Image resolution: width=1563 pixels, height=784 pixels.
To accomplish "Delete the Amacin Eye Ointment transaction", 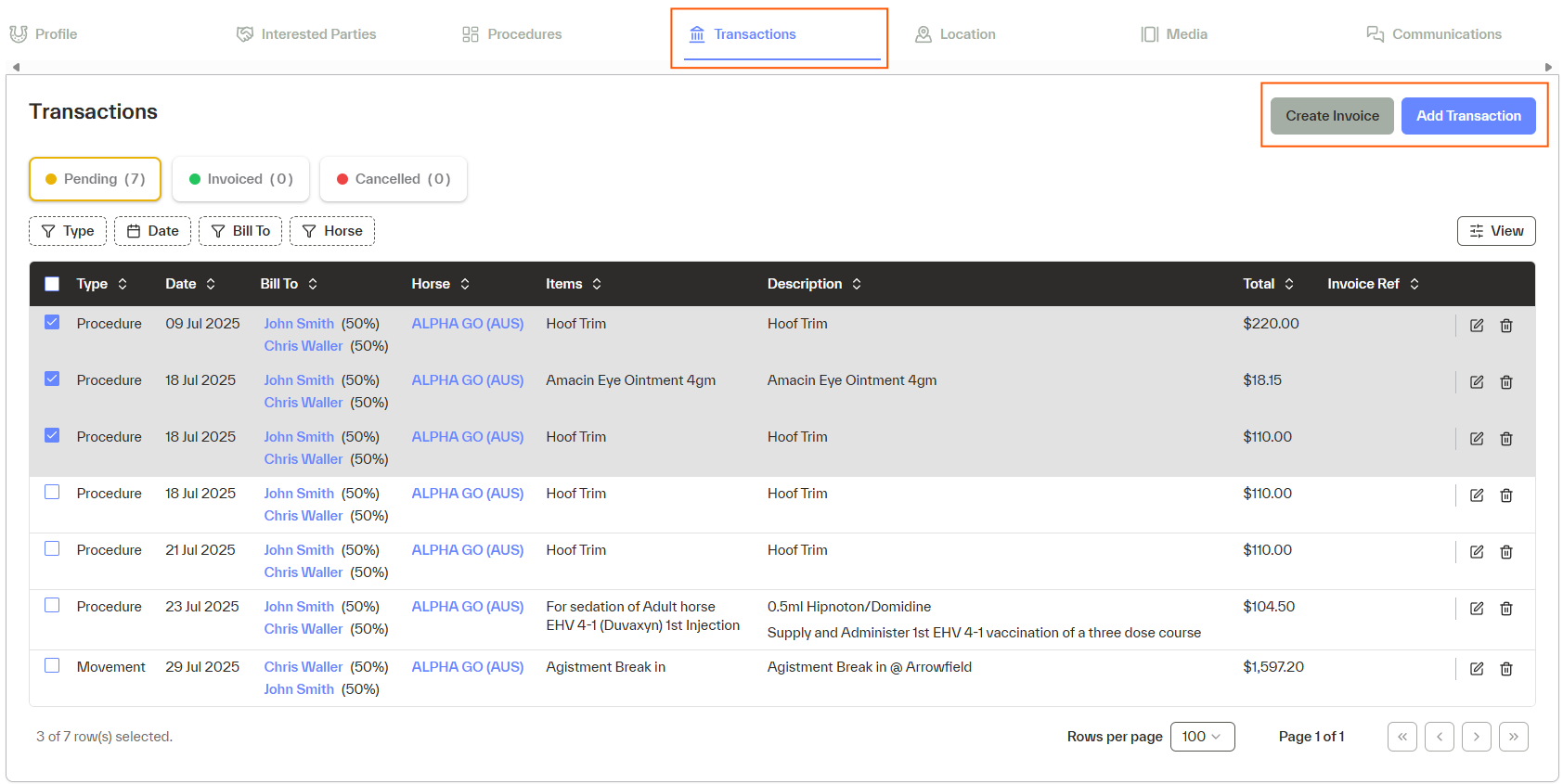I will (x=1505, y=382).
